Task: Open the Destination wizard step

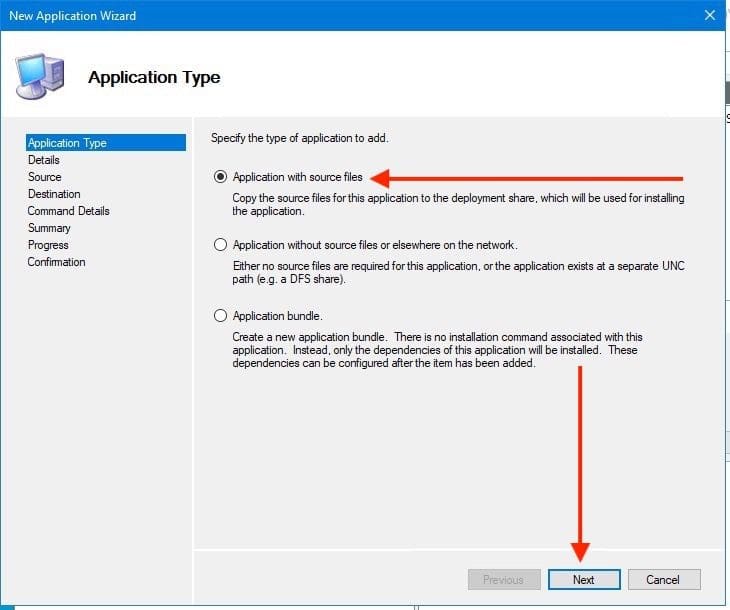Action: pyautogui.click(x=54, y=194)
